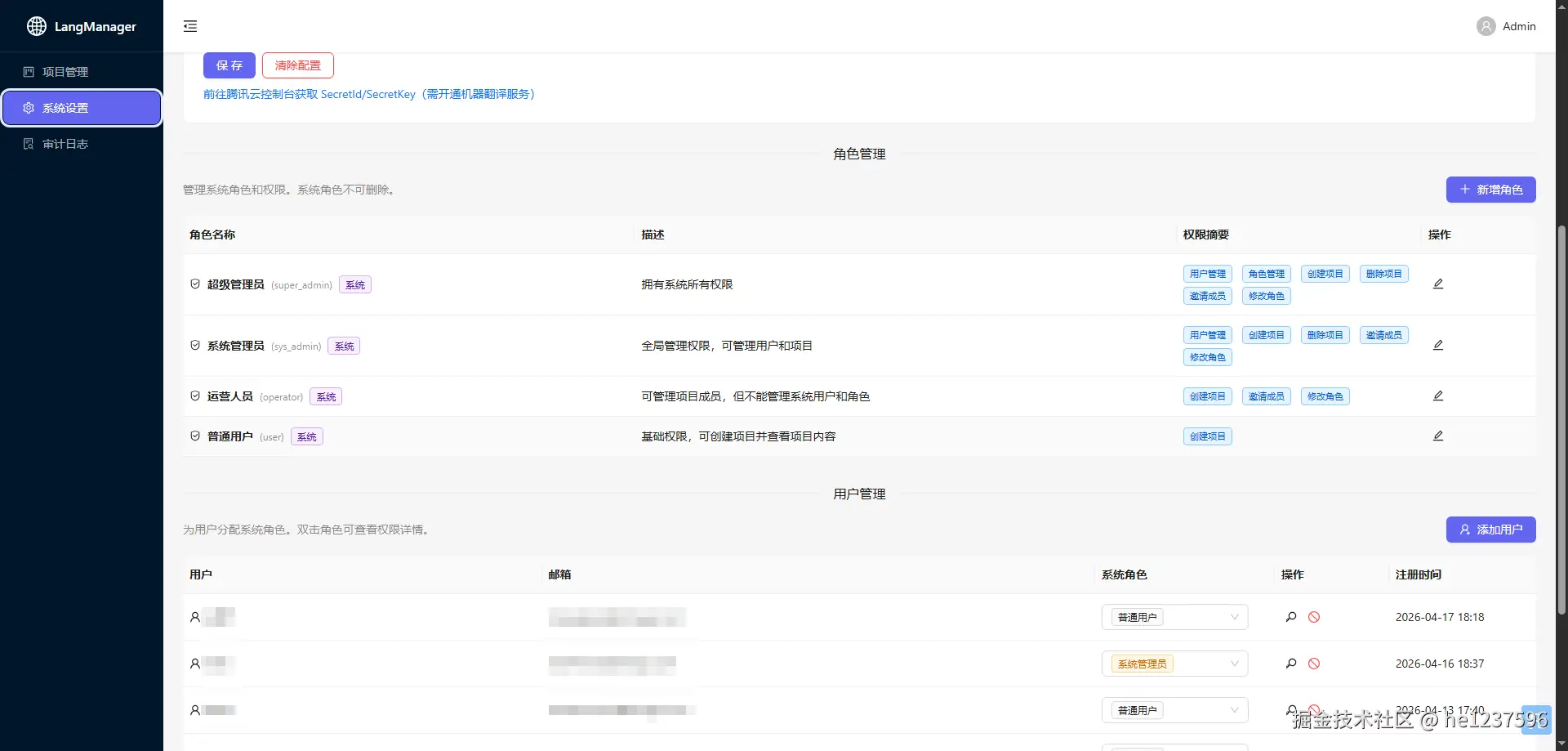Click the user icon in the third user row
Screen dimensions: 1568x751
195,710
